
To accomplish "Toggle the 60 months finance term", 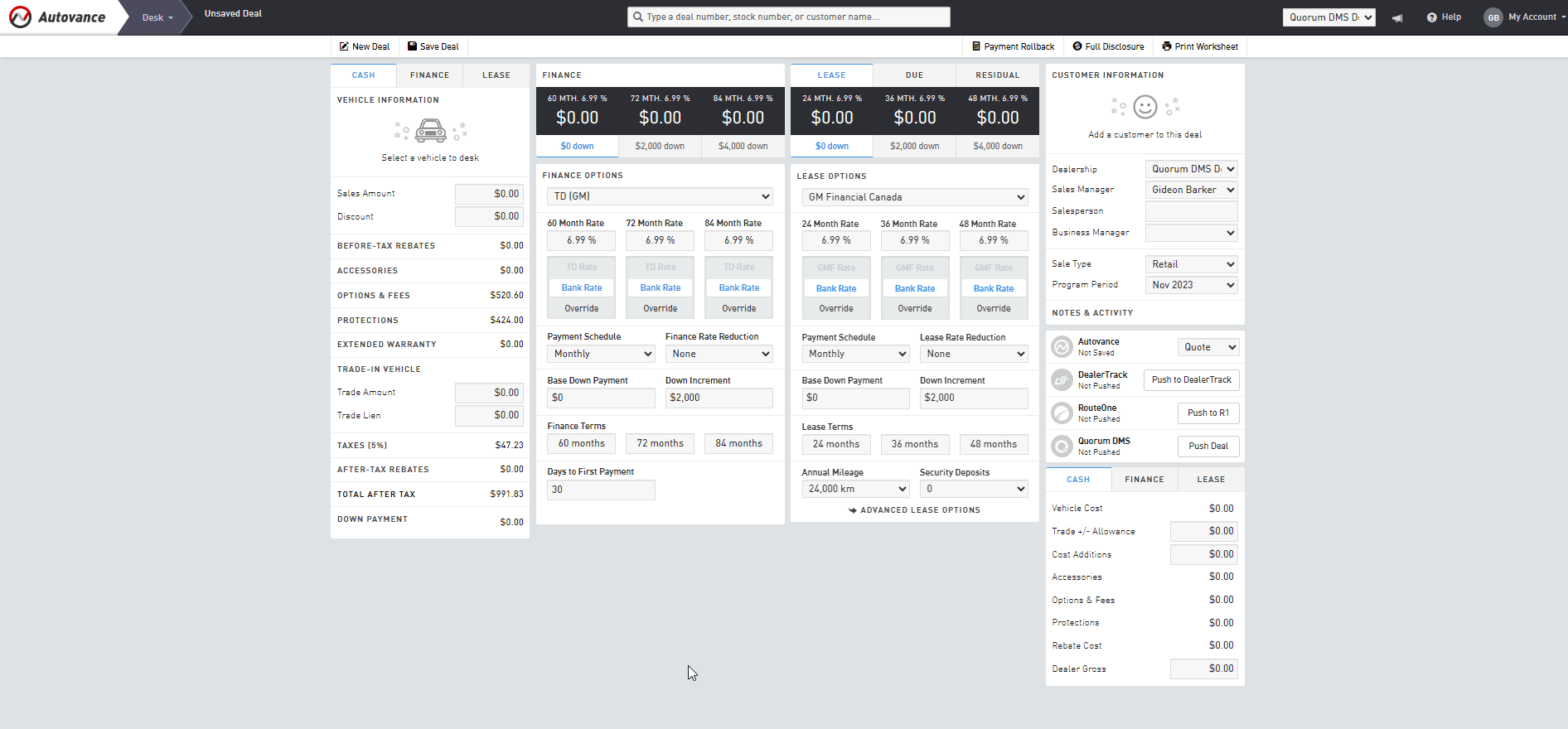I will point(582,444).
